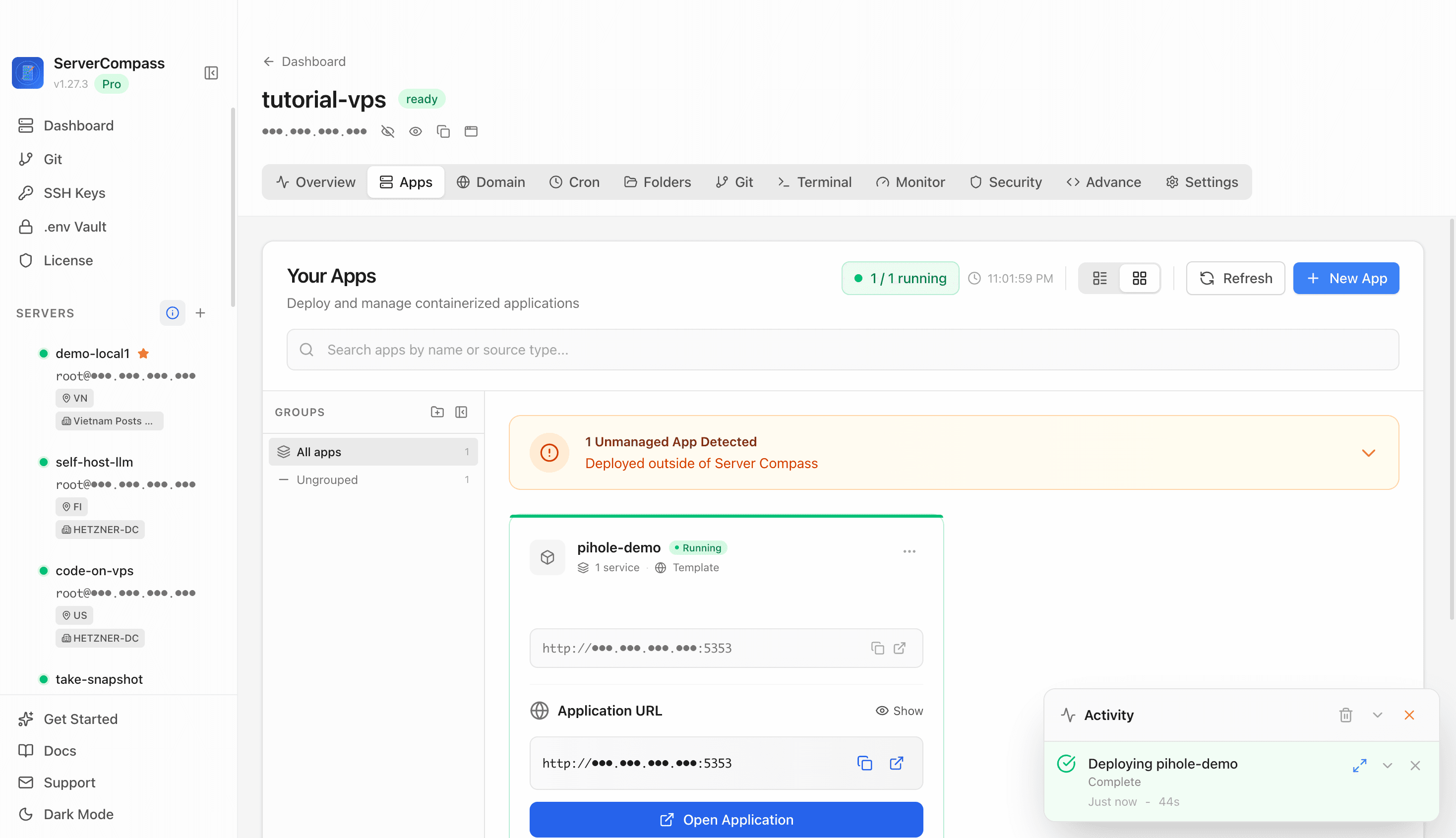Create new group folder icon
This screenshot has width=1456, height=838.
(x=437, y=412)
